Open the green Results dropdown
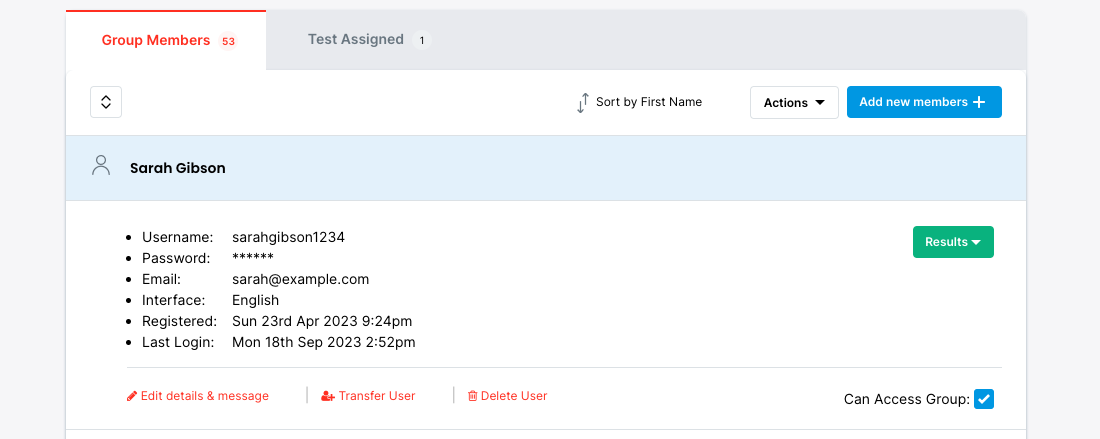Viewport: 1100px width, 439px height. [x=952, y=242]
